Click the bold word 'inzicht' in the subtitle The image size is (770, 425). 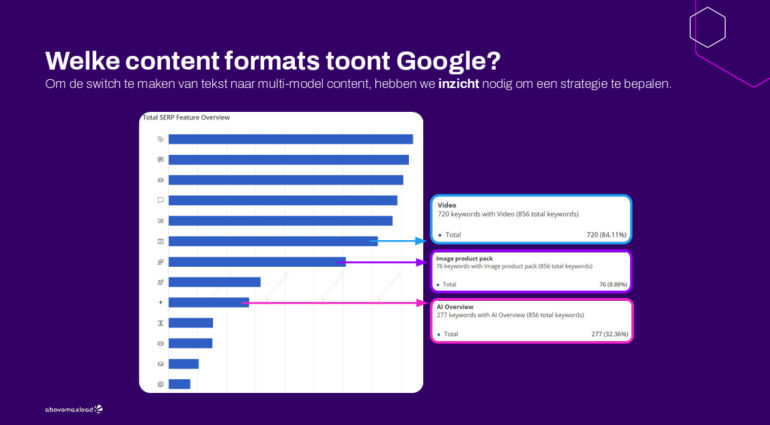[x=458, y=84]
